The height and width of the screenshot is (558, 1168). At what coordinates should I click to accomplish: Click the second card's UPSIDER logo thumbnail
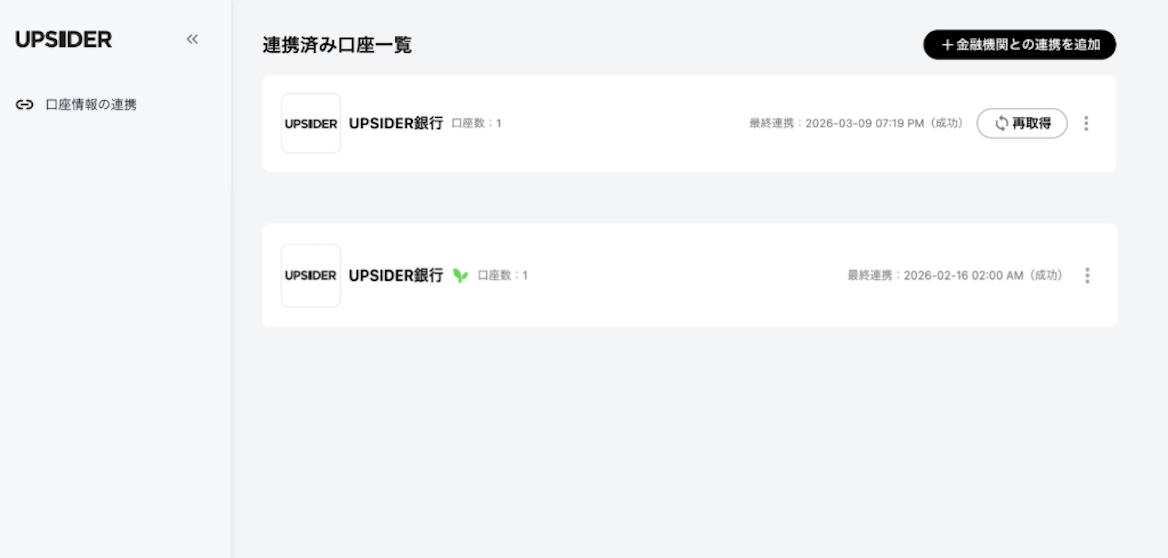(311, 276)
